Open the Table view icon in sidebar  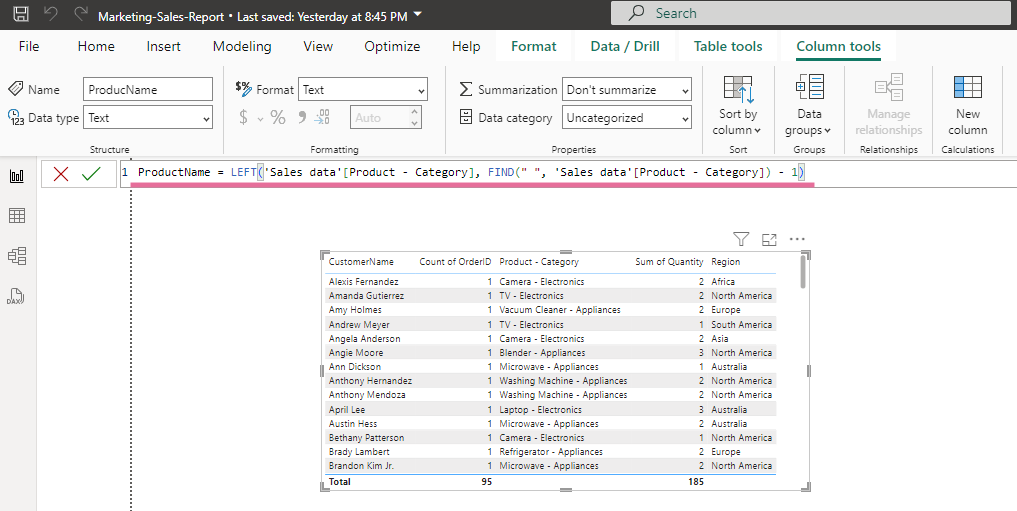click(17, 216)
